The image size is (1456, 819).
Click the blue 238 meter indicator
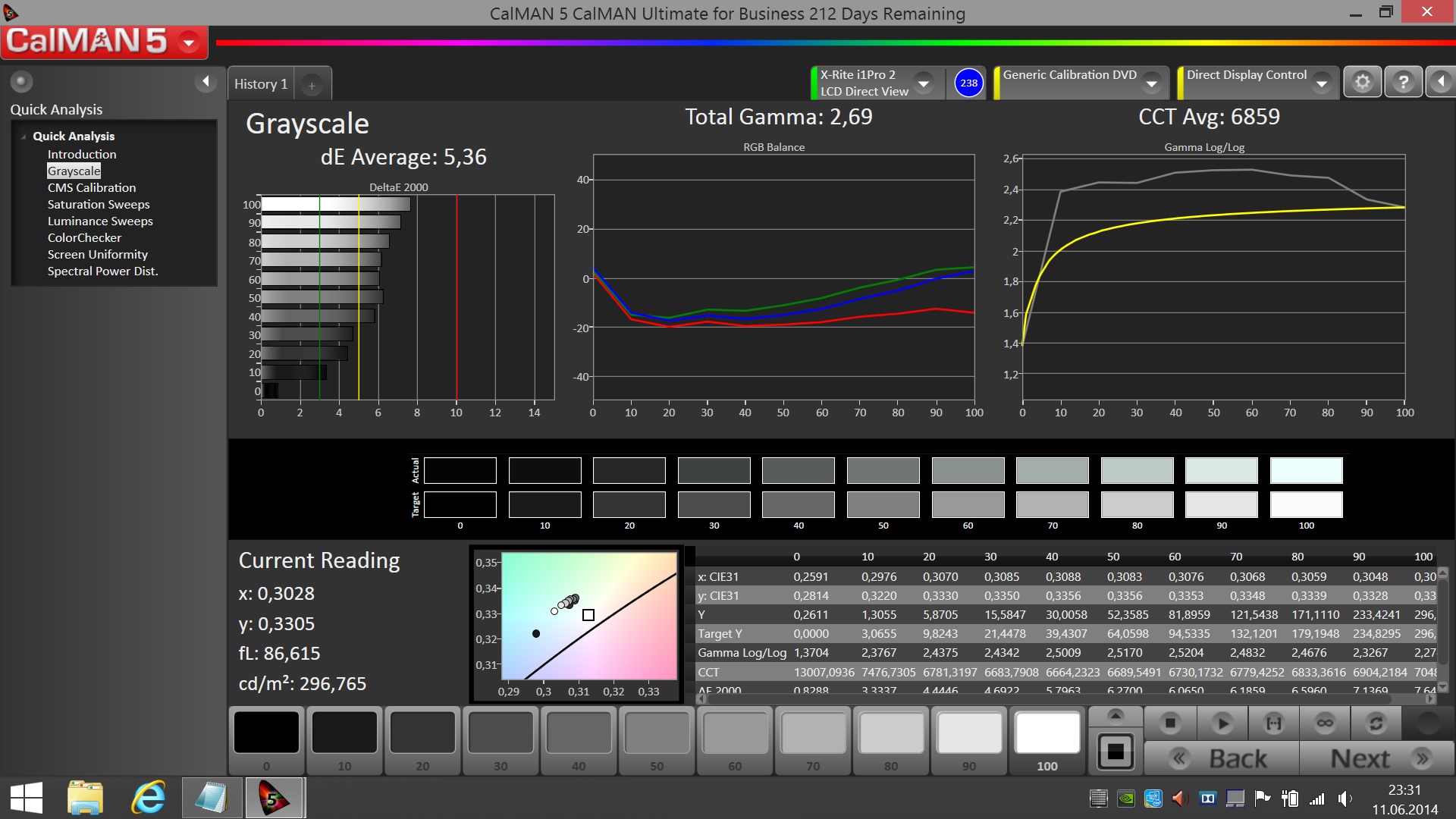(x=968, y=83)
